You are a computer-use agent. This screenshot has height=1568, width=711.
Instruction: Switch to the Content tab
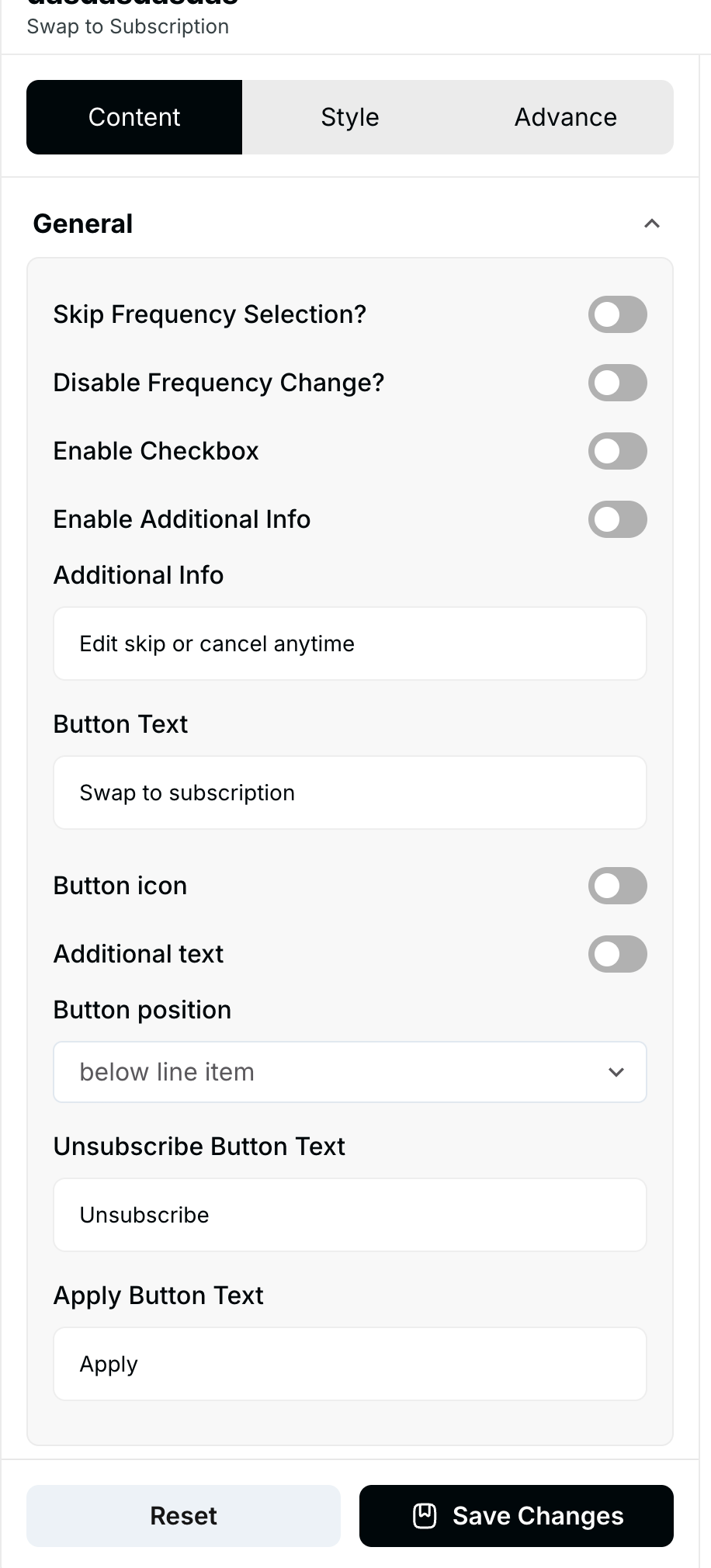coord(134,117)
